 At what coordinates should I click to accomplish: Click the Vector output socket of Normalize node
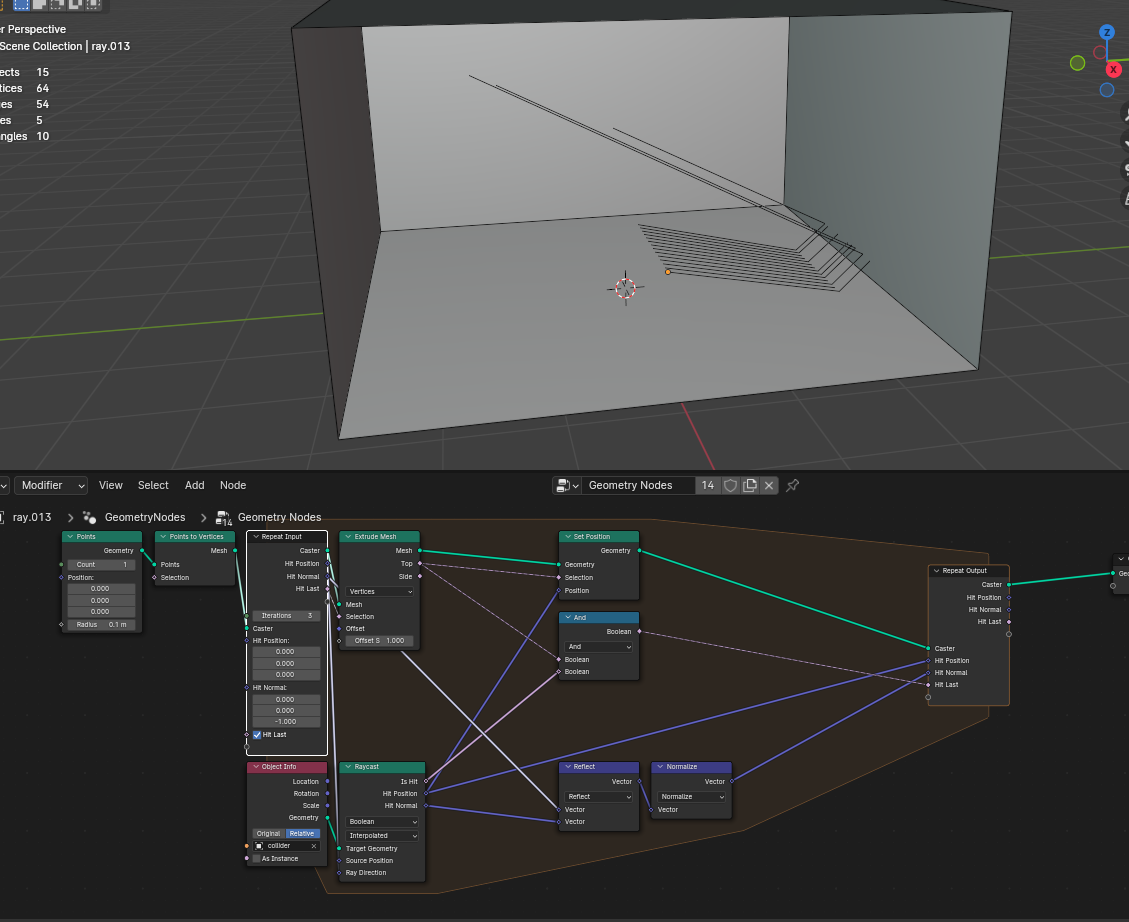coord(732,781)
